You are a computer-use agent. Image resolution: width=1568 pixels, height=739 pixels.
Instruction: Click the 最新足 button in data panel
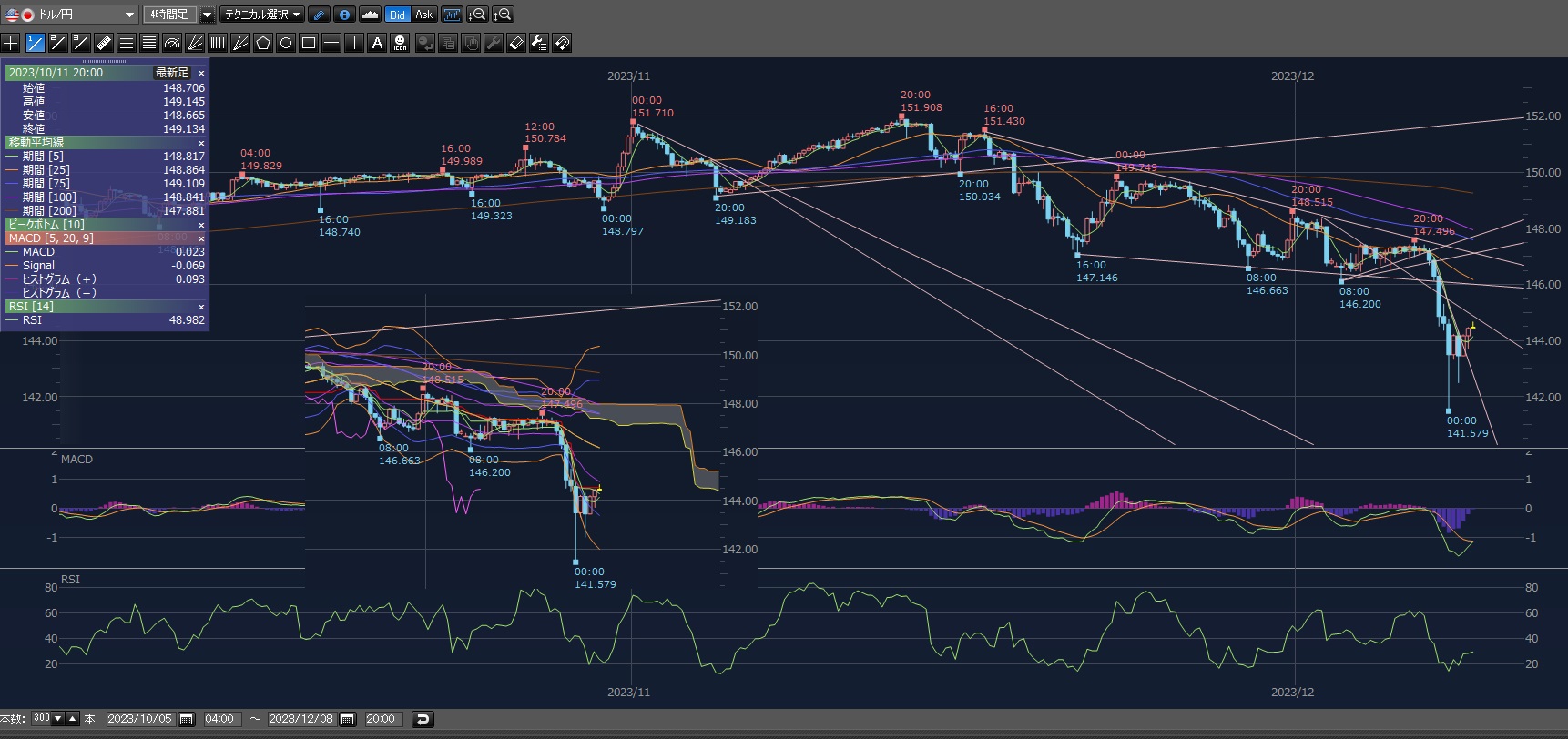point(171,73)
